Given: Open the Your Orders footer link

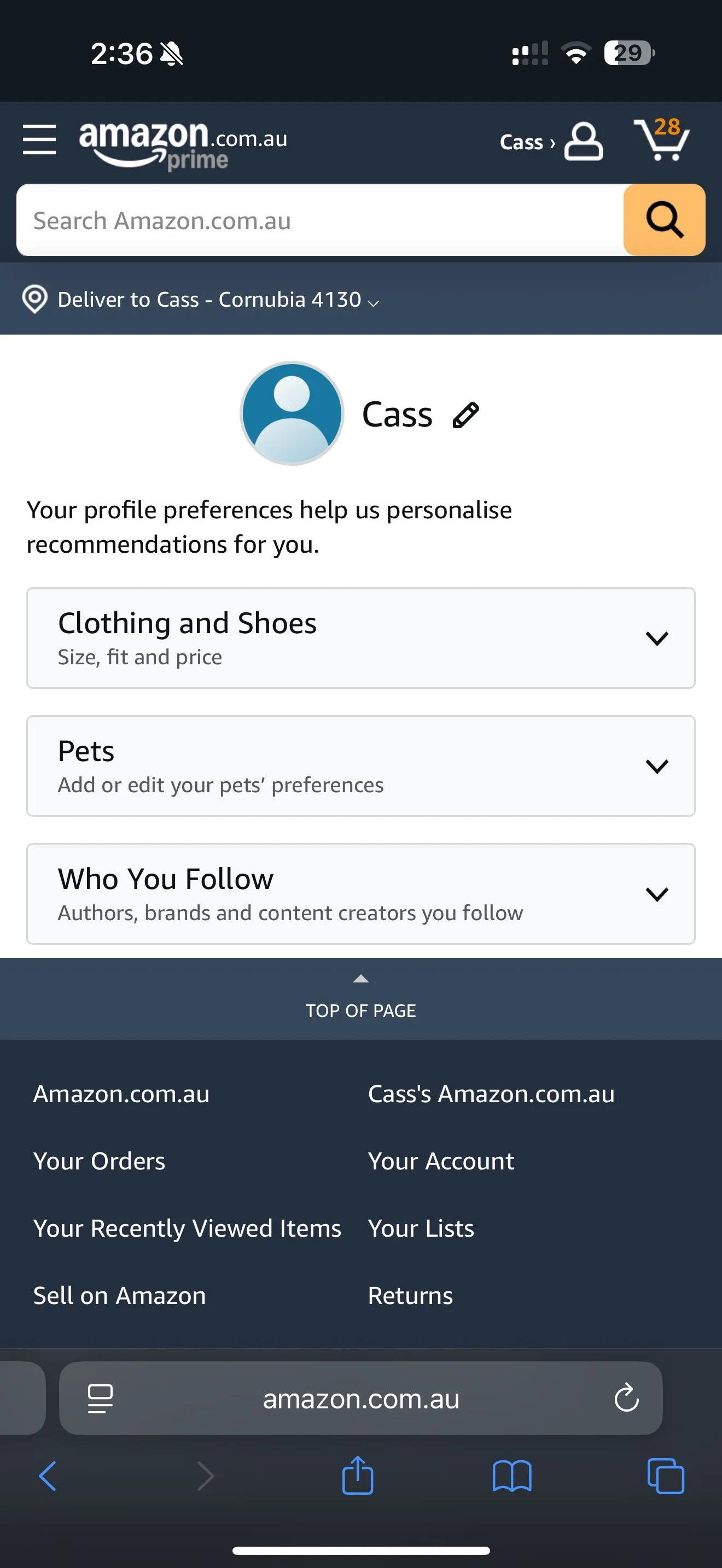Looking at the screenshot, I should pyautogui.click(x=99, y=1161).
